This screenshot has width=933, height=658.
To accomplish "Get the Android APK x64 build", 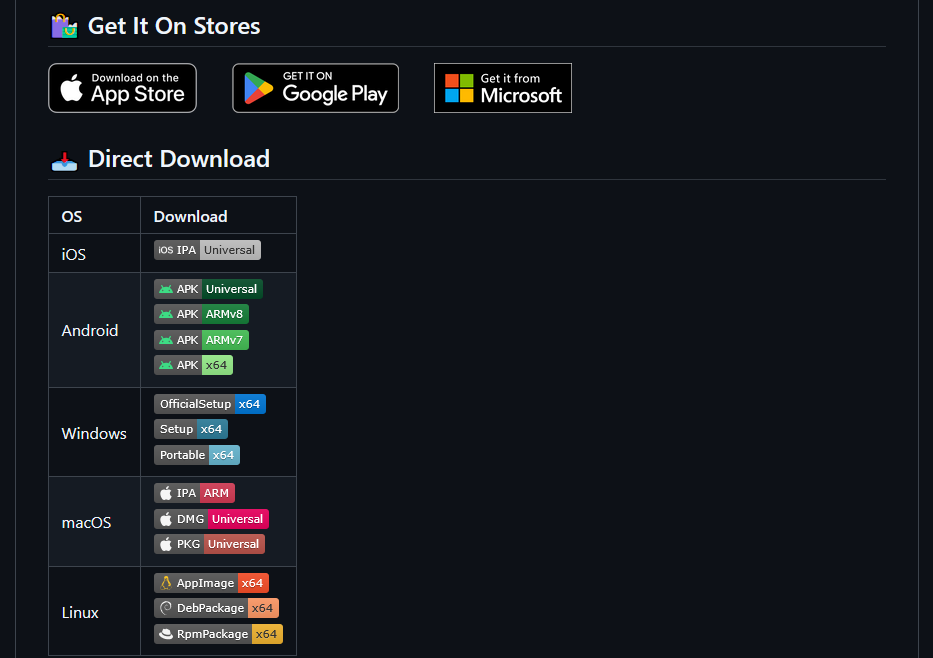I will 193,365.
